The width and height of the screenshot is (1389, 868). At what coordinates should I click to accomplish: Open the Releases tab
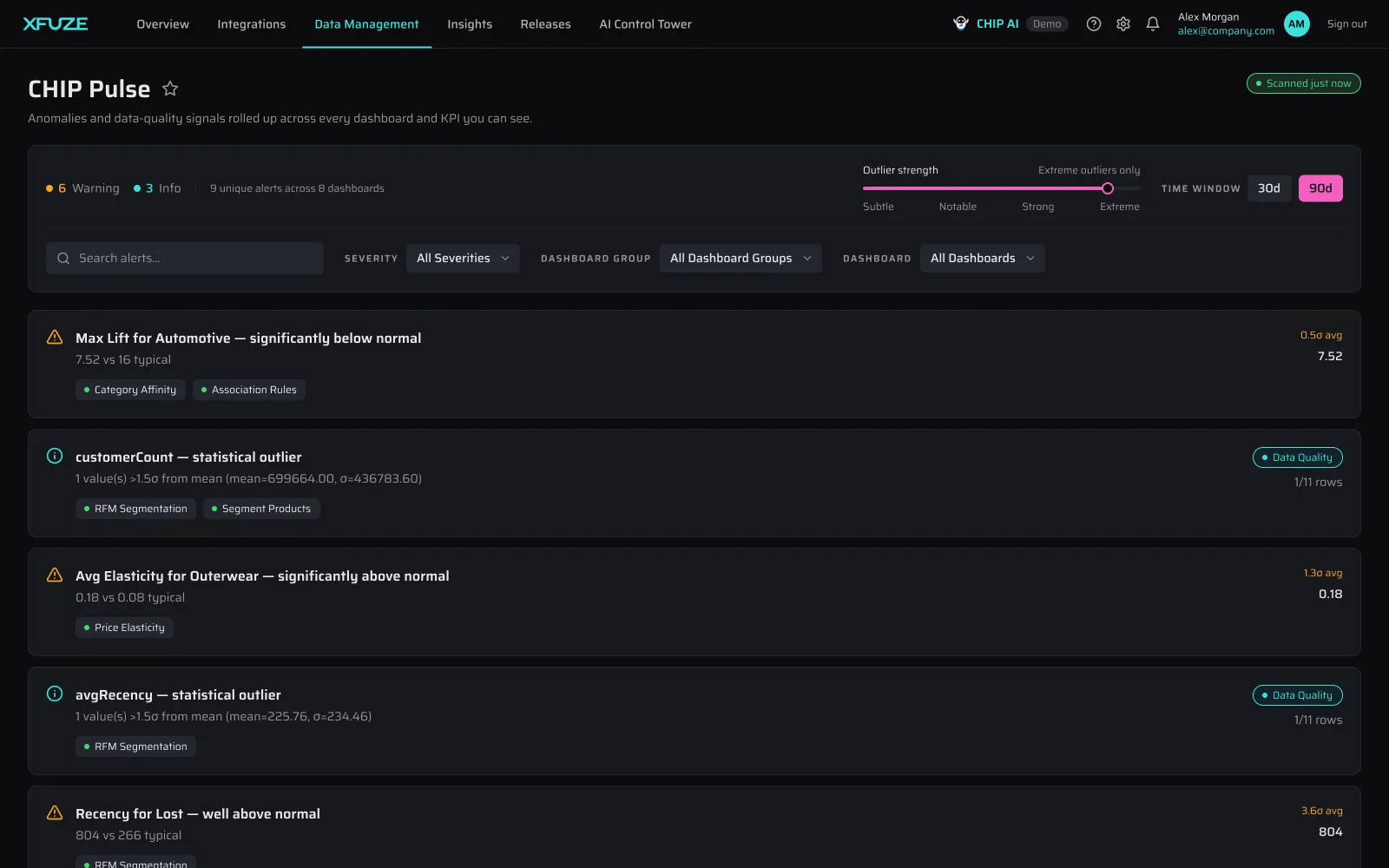545,24
